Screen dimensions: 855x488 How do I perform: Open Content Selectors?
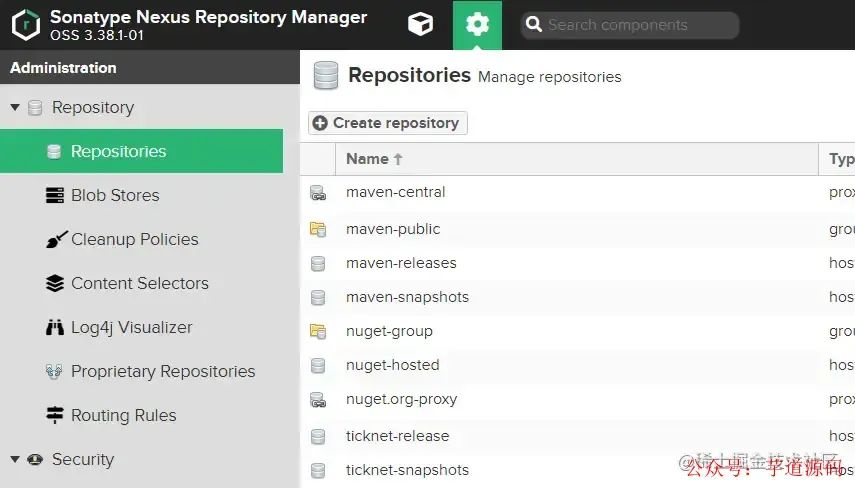tap(140, 284)
